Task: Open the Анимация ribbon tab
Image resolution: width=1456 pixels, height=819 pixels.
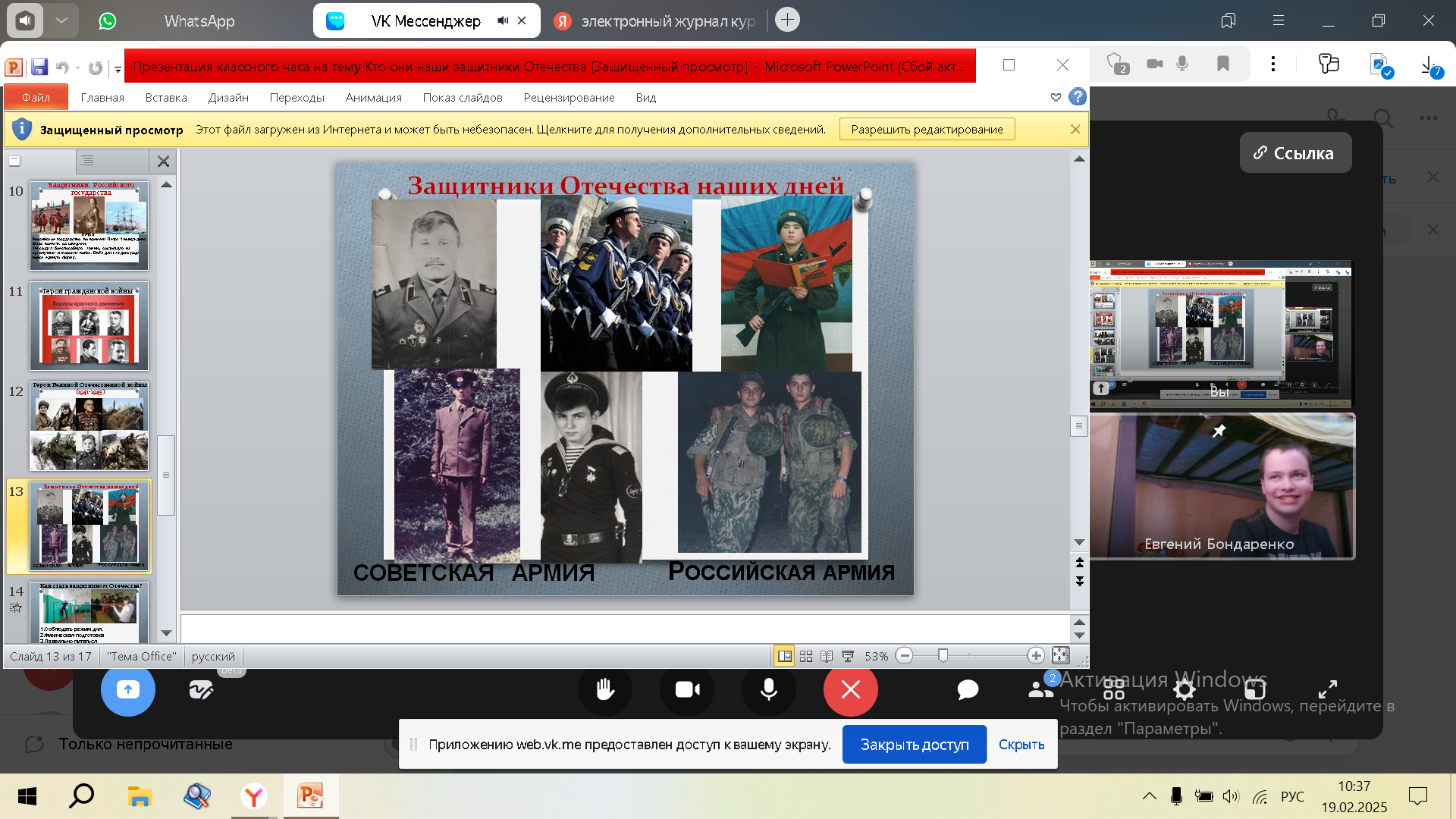Action: coord(373,97)
